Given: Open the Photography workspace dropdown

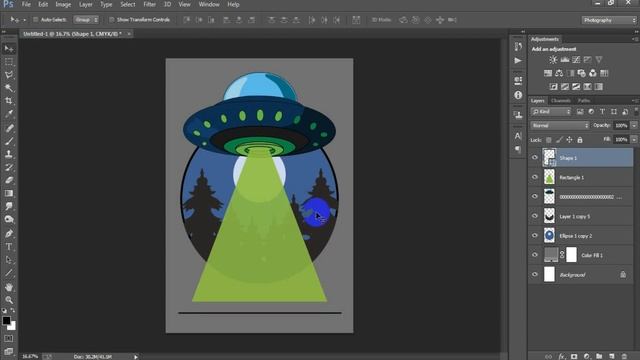Looking at the screenshot, I should click(x=609, y=20).
